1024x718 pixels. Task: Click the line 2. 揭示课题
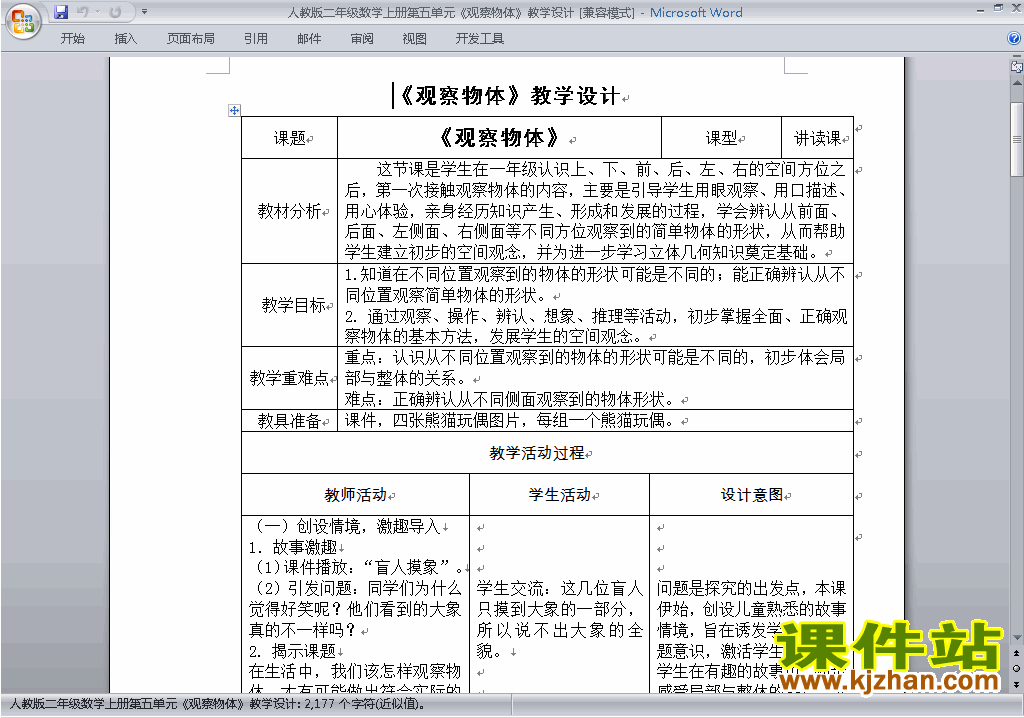[293, 651]
